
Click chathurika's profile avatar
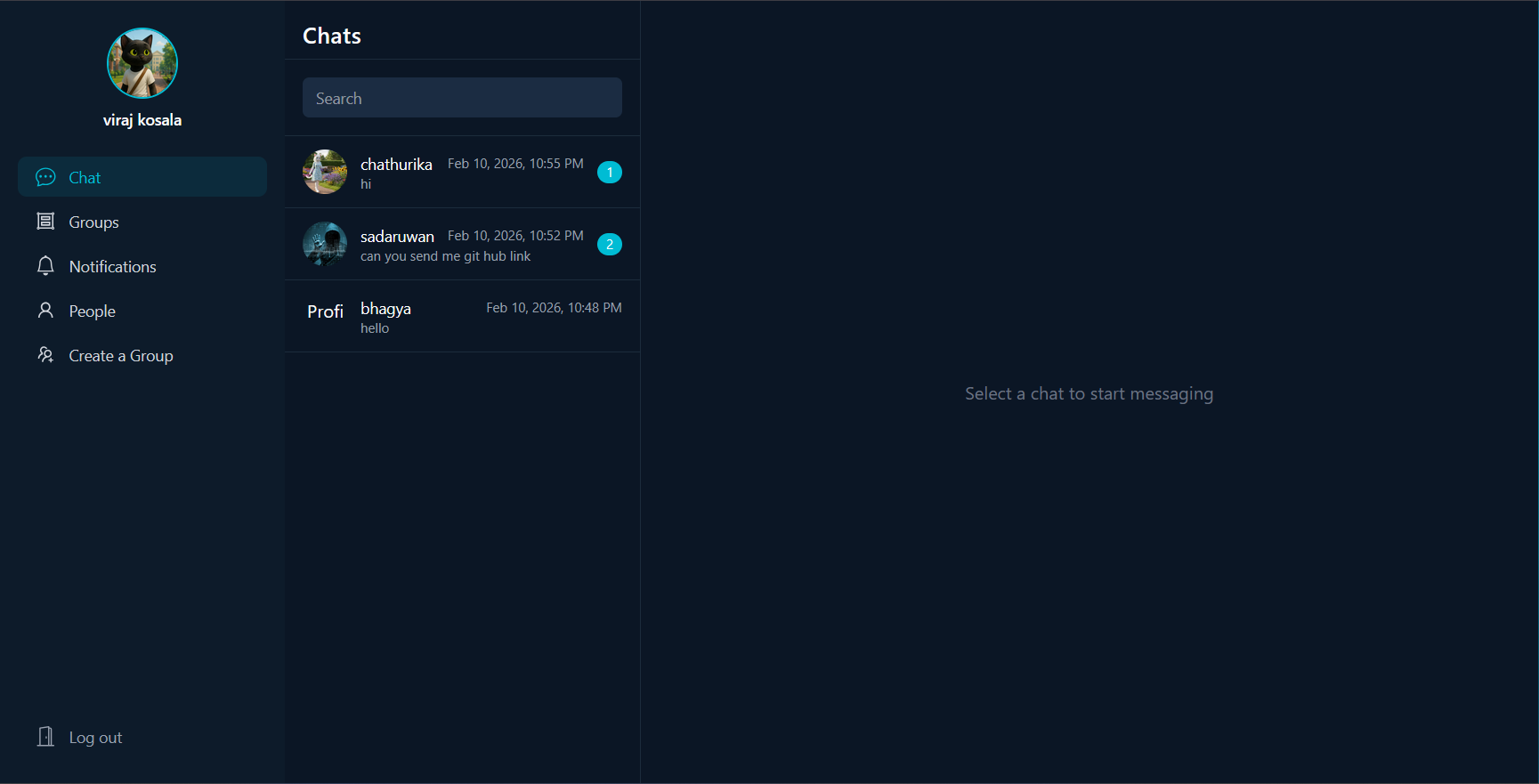pyautogui.click(x=325, y=172)
